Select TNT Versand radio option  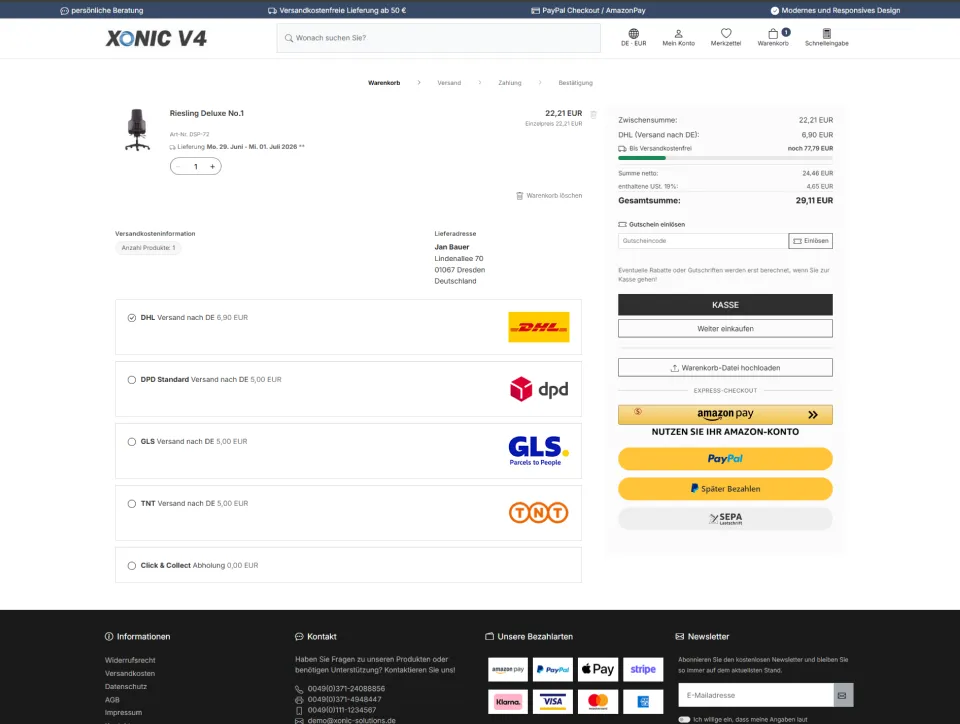(x=132, y=504)
